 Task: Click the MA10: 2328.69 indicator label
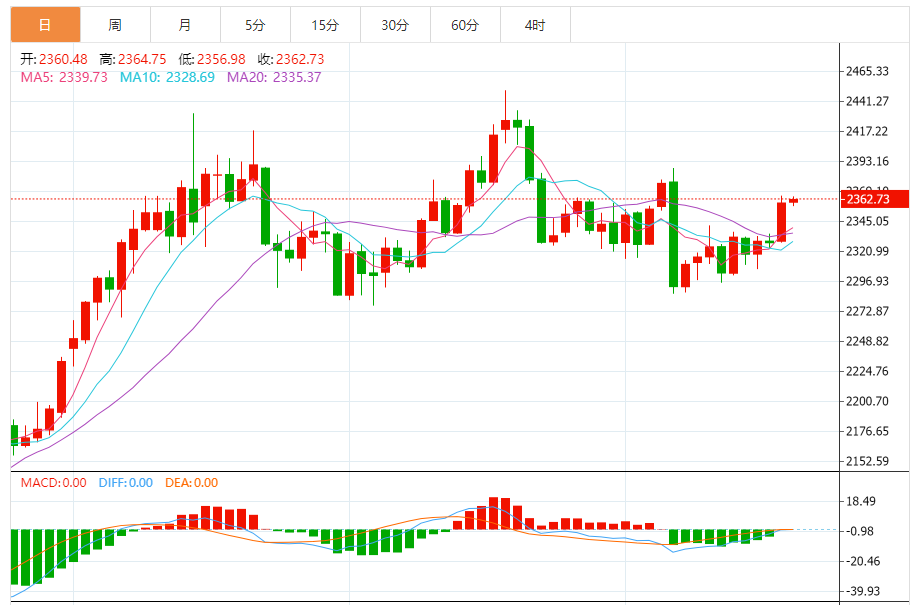[x=167, y=77]
